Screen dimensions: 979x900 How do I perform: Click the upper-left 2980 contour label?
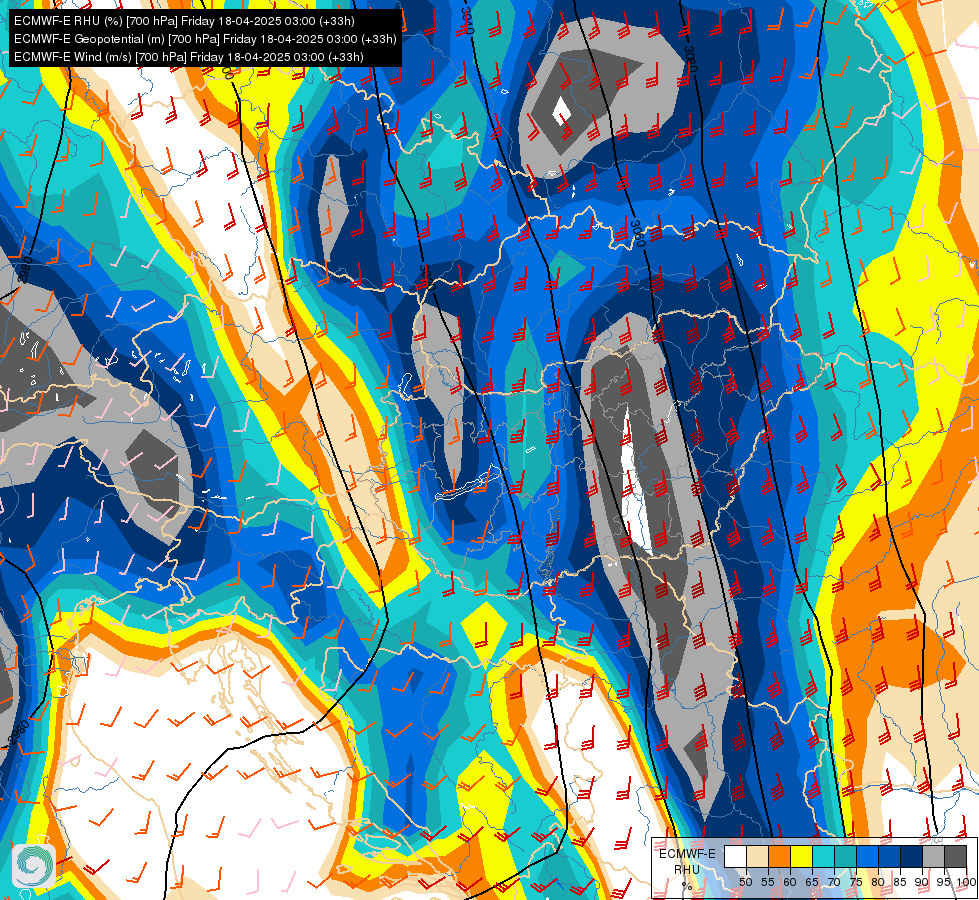[x=24, y=269]
